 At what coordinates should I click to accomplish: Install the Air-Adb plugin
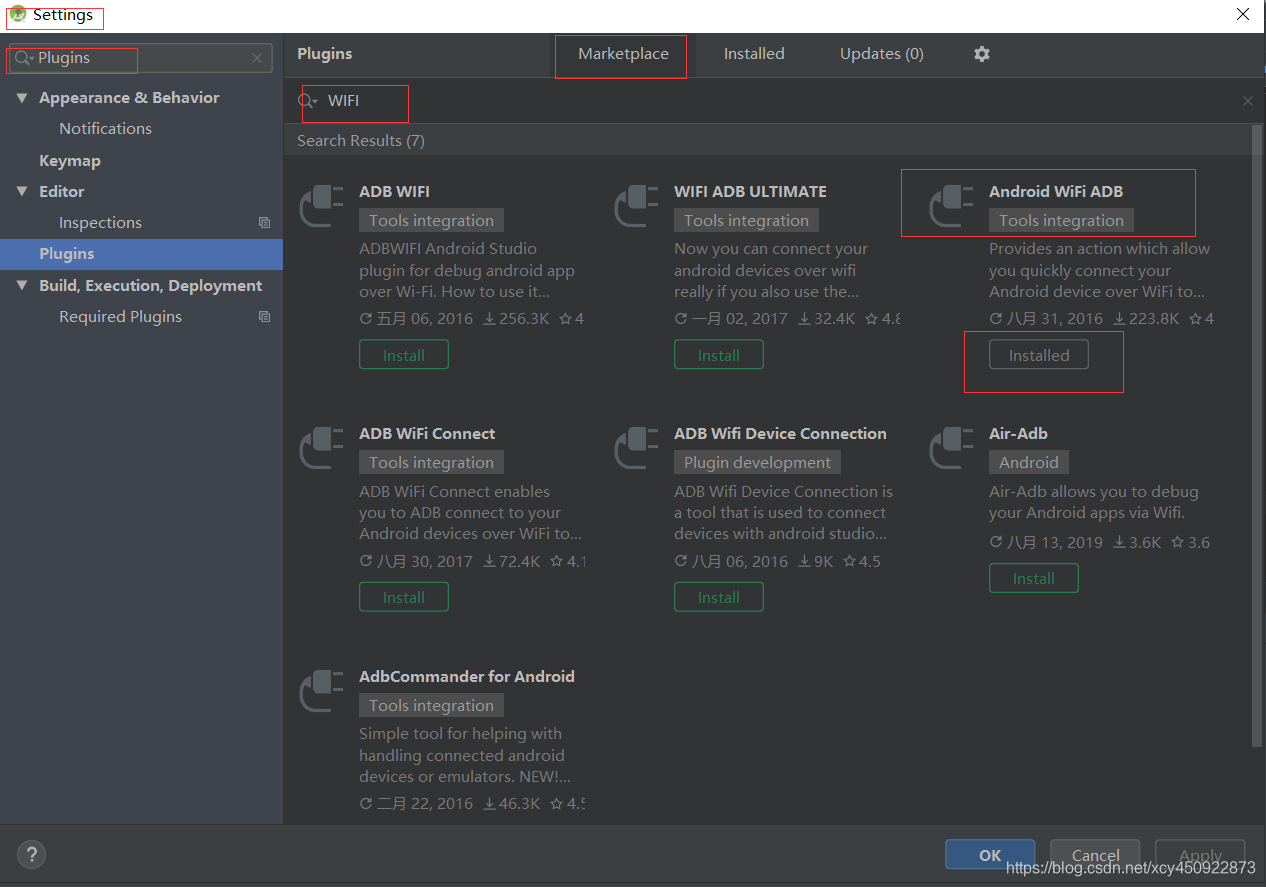tap(1034, 578)
